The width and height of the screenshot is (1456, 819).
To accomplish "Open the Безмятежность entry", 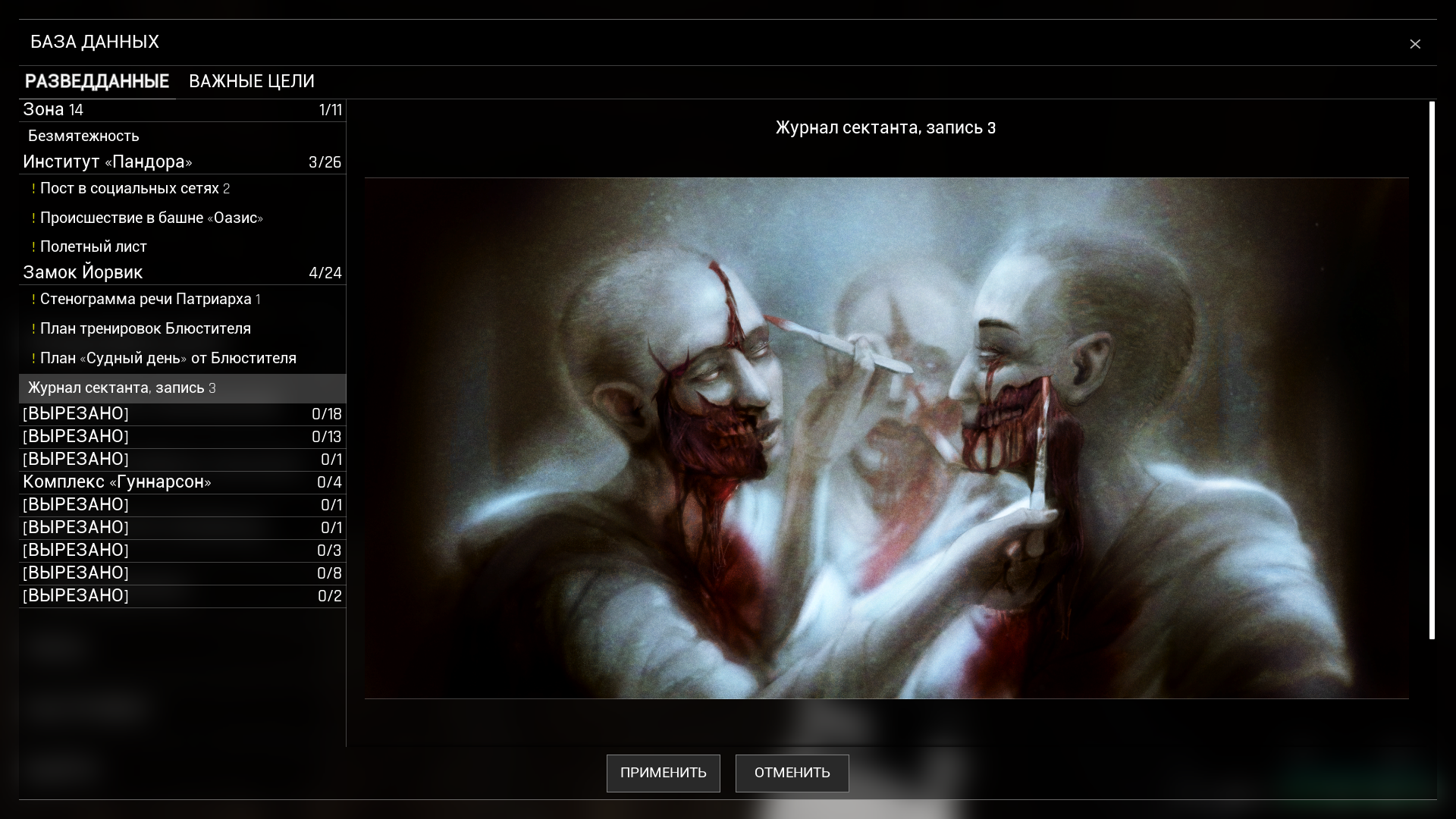I will coord(83,136).
